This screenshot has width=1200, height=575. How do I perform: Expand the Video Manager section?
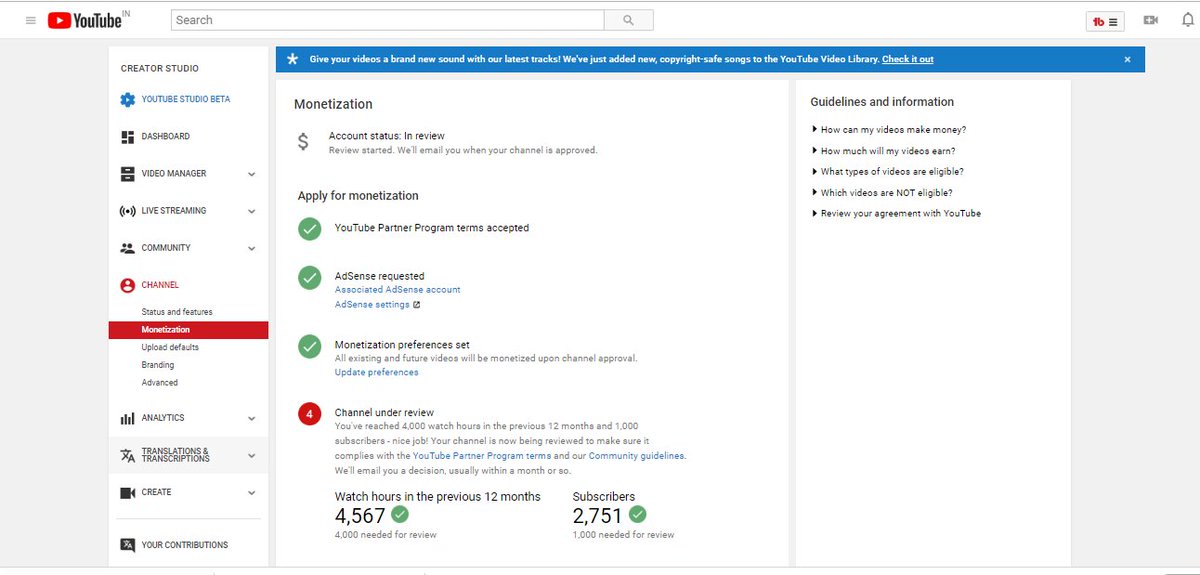(251, 174)
